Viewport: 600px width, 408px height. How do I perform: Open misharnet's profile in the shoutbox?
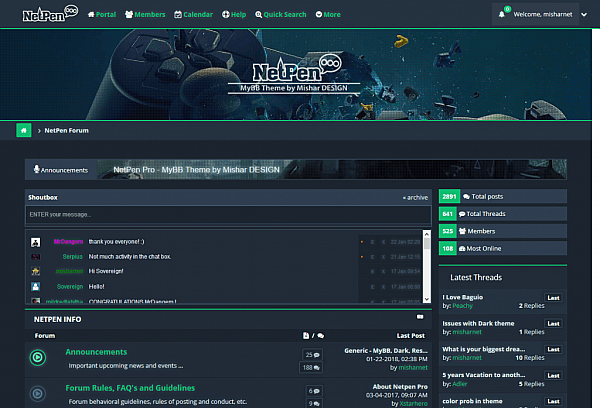[69, 271]
